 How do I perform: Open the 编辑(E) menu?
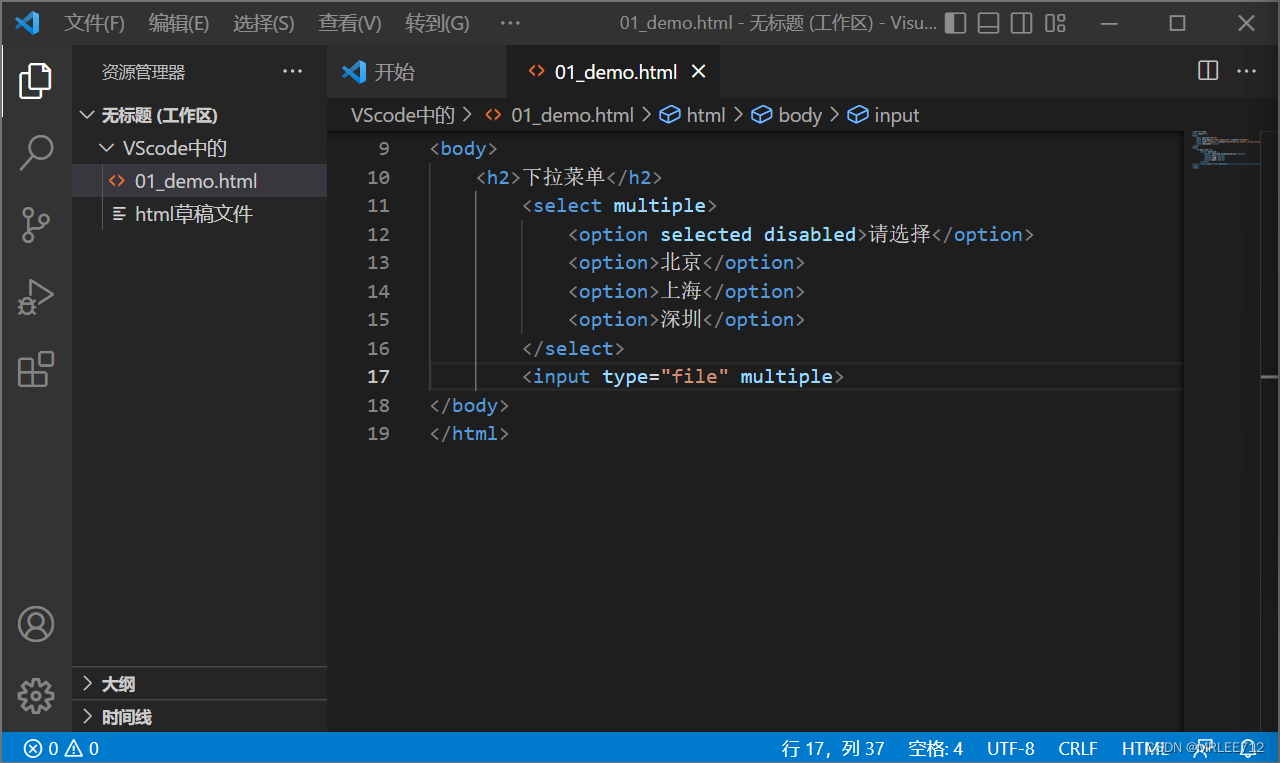click(x=179, y=23)
